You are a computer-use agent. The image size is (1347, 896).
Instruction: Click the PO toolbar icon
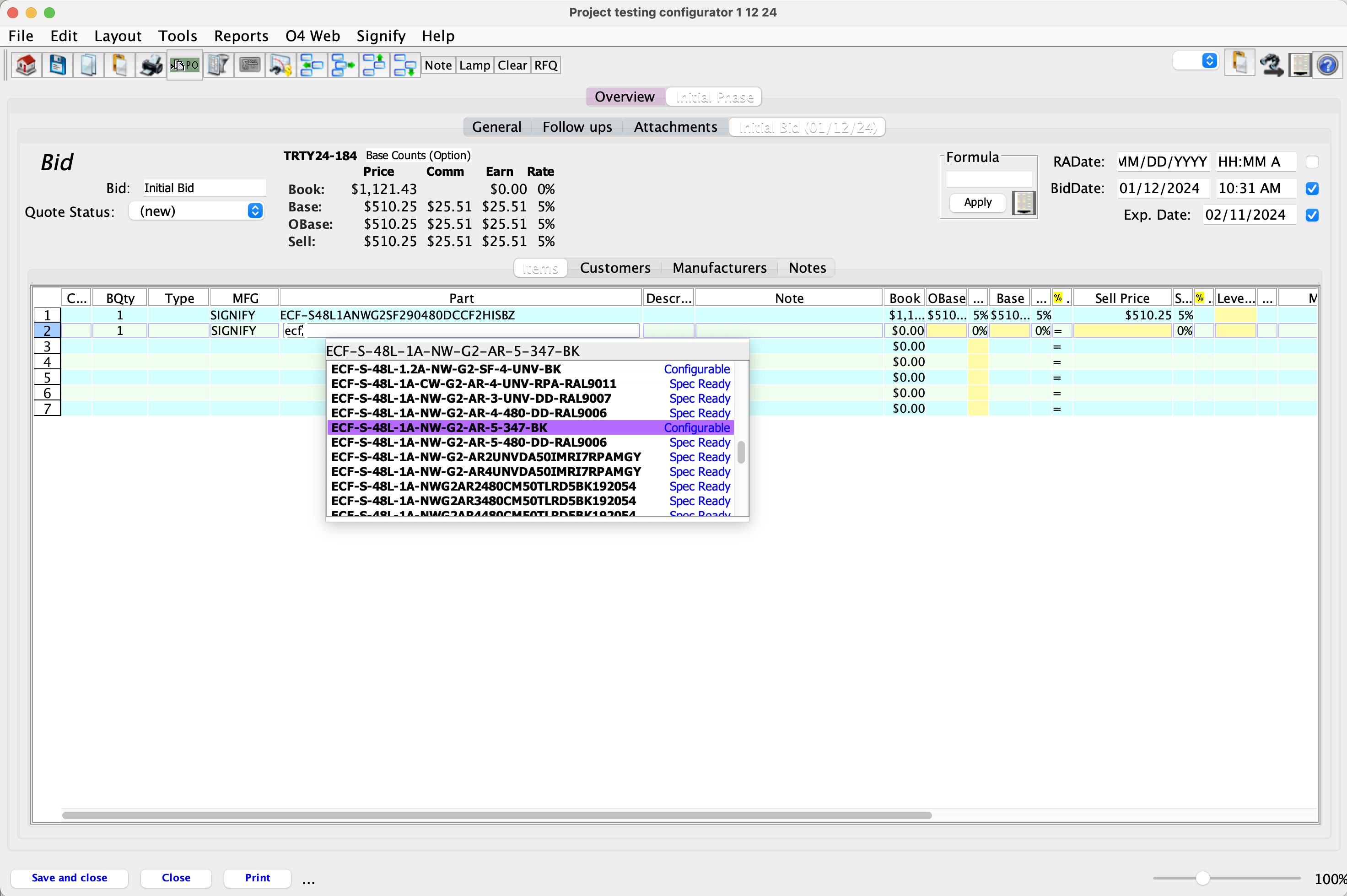pos(184,65)
